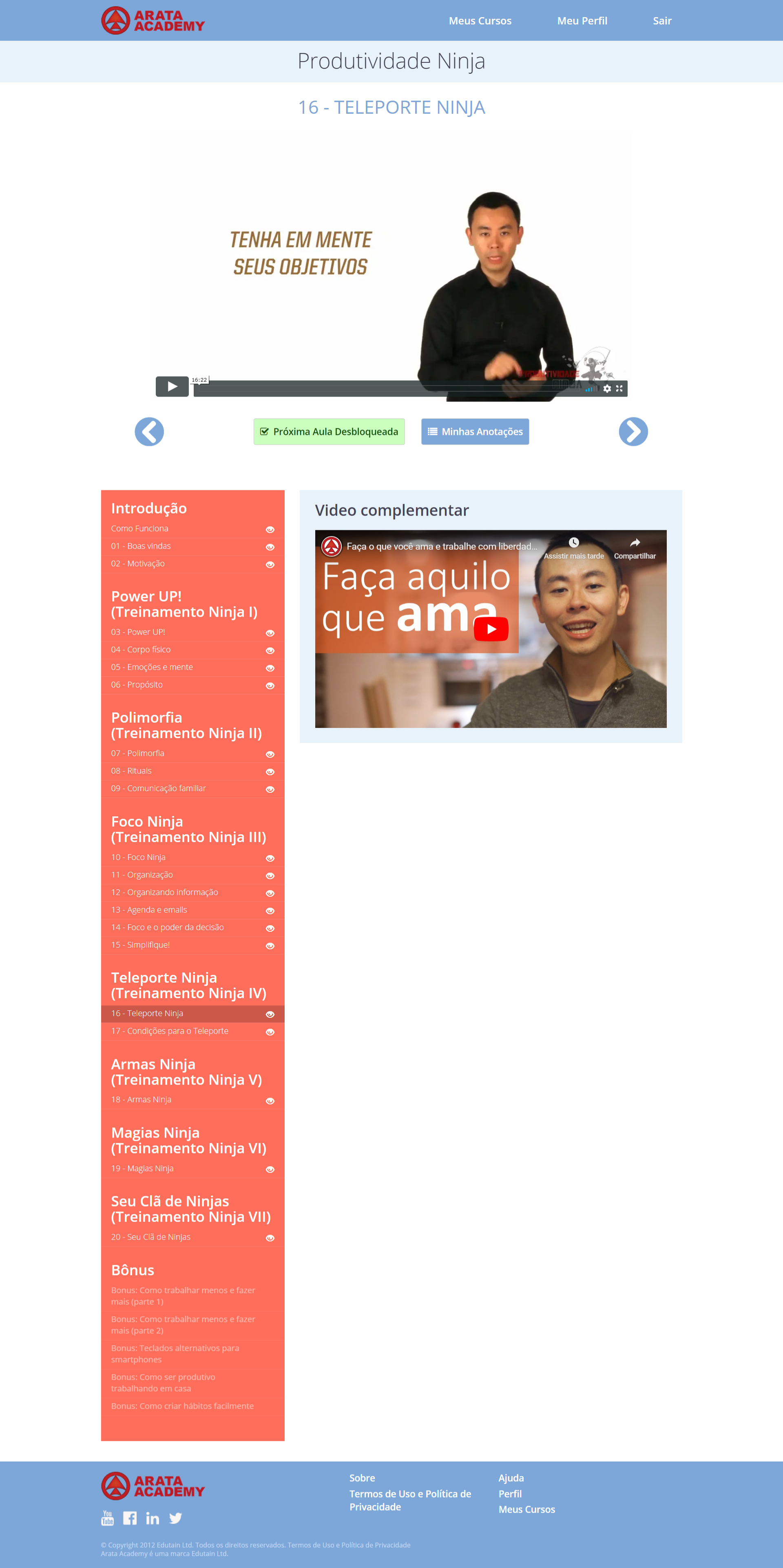Screen dimensions: 783x1568
Task: Open the Twitter footer icon
Action: [175, 1517]
